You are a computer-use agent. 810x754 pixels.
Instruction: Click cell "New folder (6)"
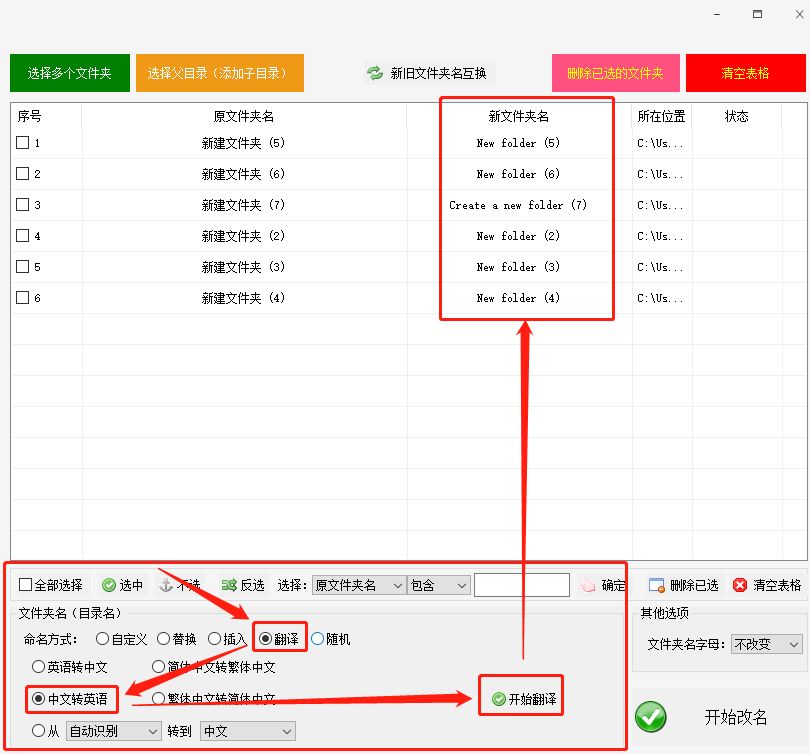point(518,174)
